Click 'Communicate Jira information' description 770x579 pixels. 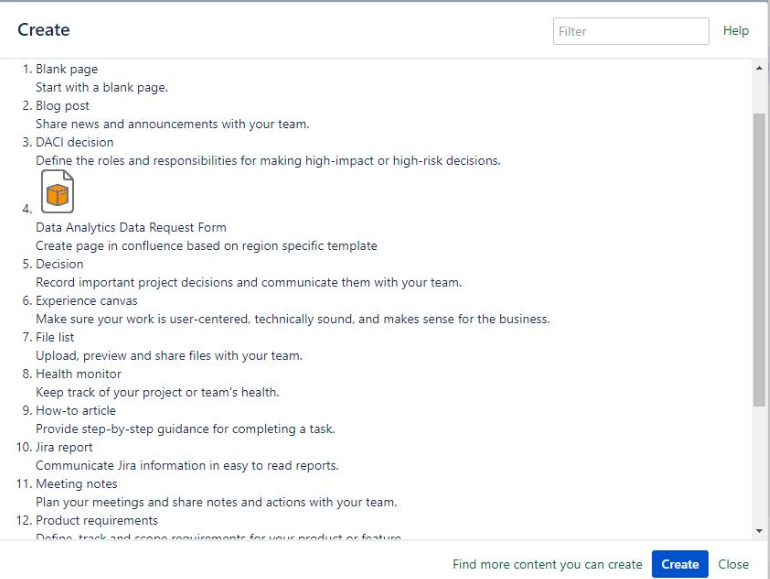click(187, 466)
